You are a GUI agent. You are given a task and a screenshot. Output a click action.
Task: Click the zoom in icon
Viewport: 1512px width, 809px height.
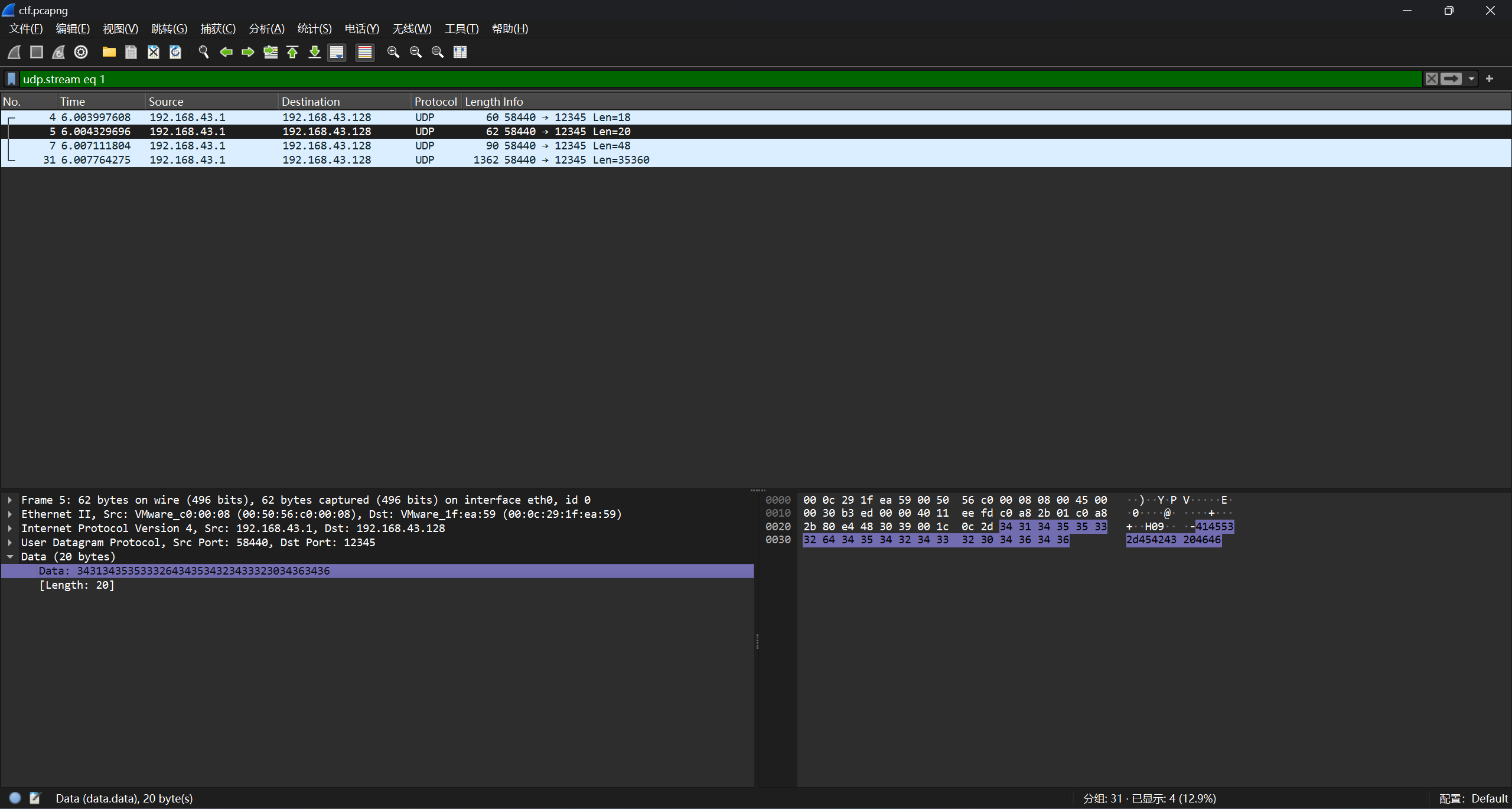(x=393, y=52)
